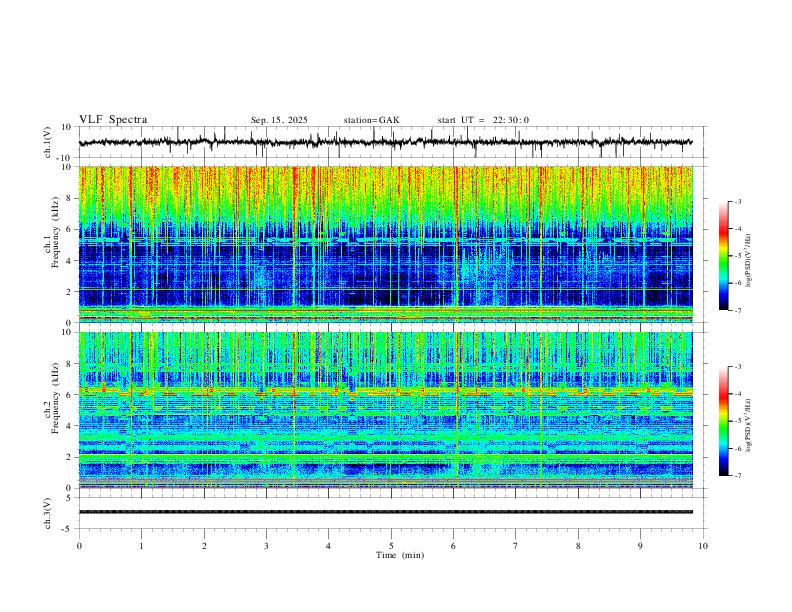Click the "1" tick label on time axis
Image resolution: width=792 pixels, height=612 pixels.
click(141, 546)
